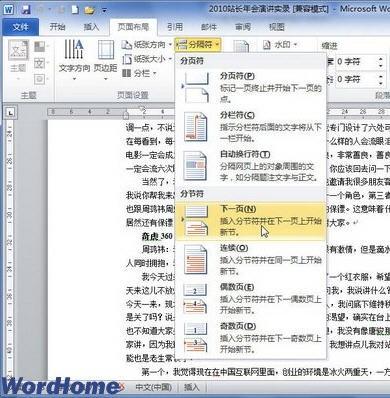
Task: Choose 偶数页(E) even page section break
Action: 250,299
